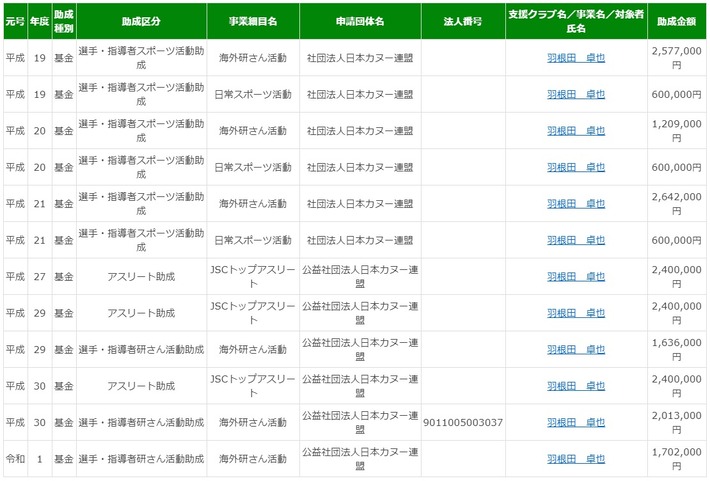Select the amount 1,636,000円
This screenshot has width=710, height=481.
coord(676,350)
